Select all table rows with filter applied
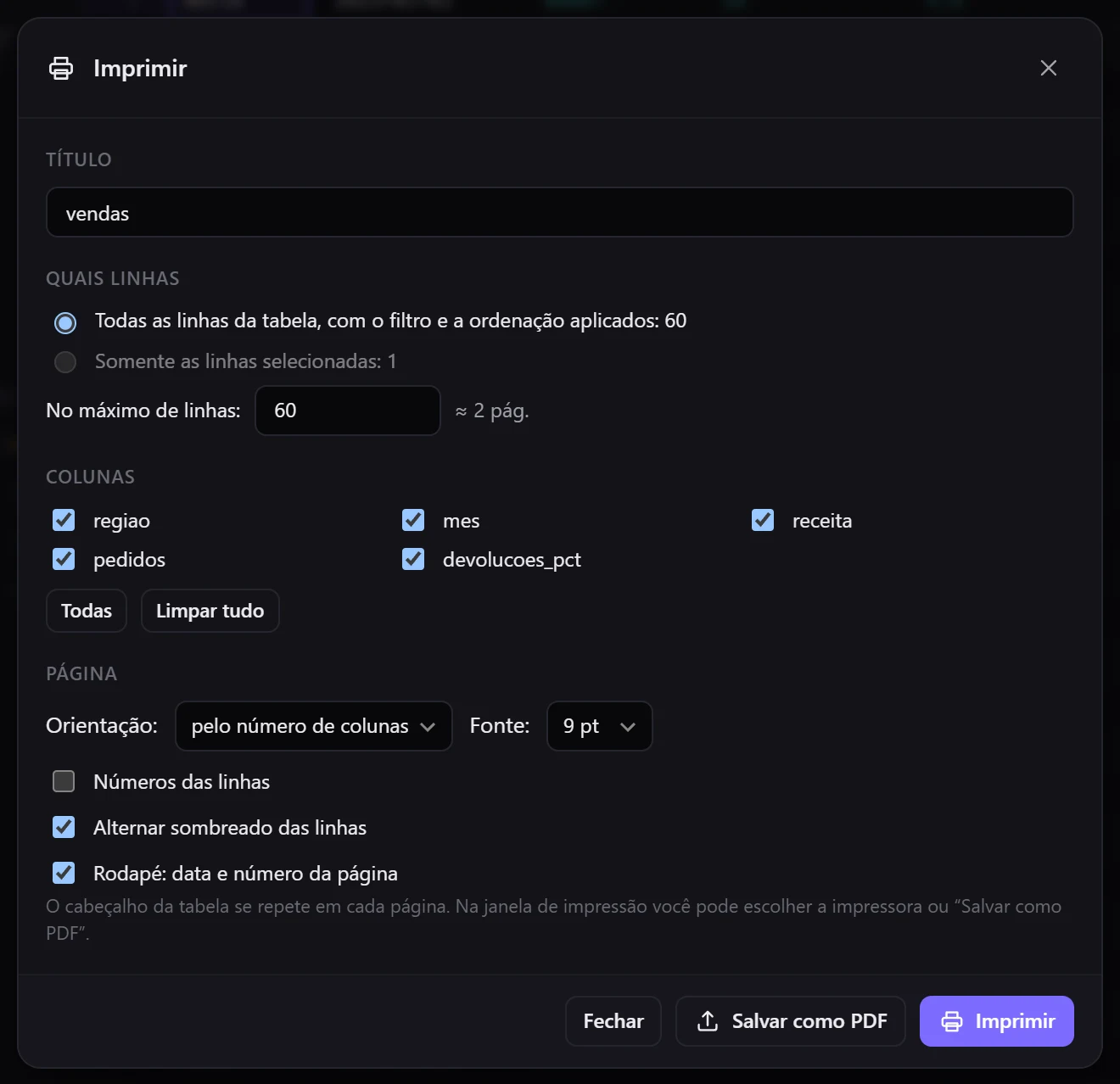1120x1084 pixels. [65, 322]
